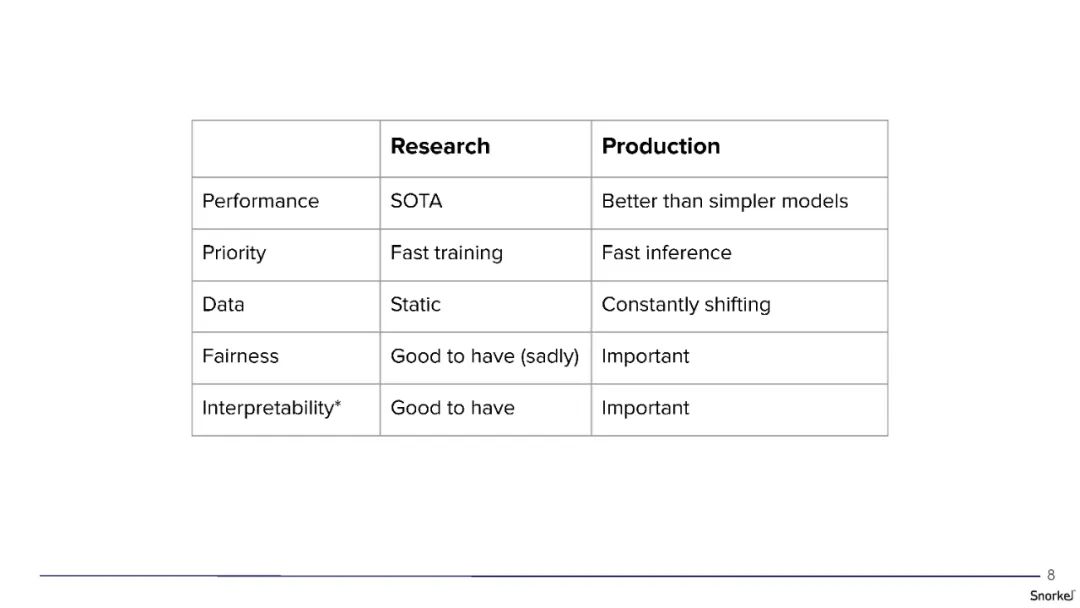The image size is (1080, 608).
Task: Click the Fast inference cell
Action: [x=666, y=253]
